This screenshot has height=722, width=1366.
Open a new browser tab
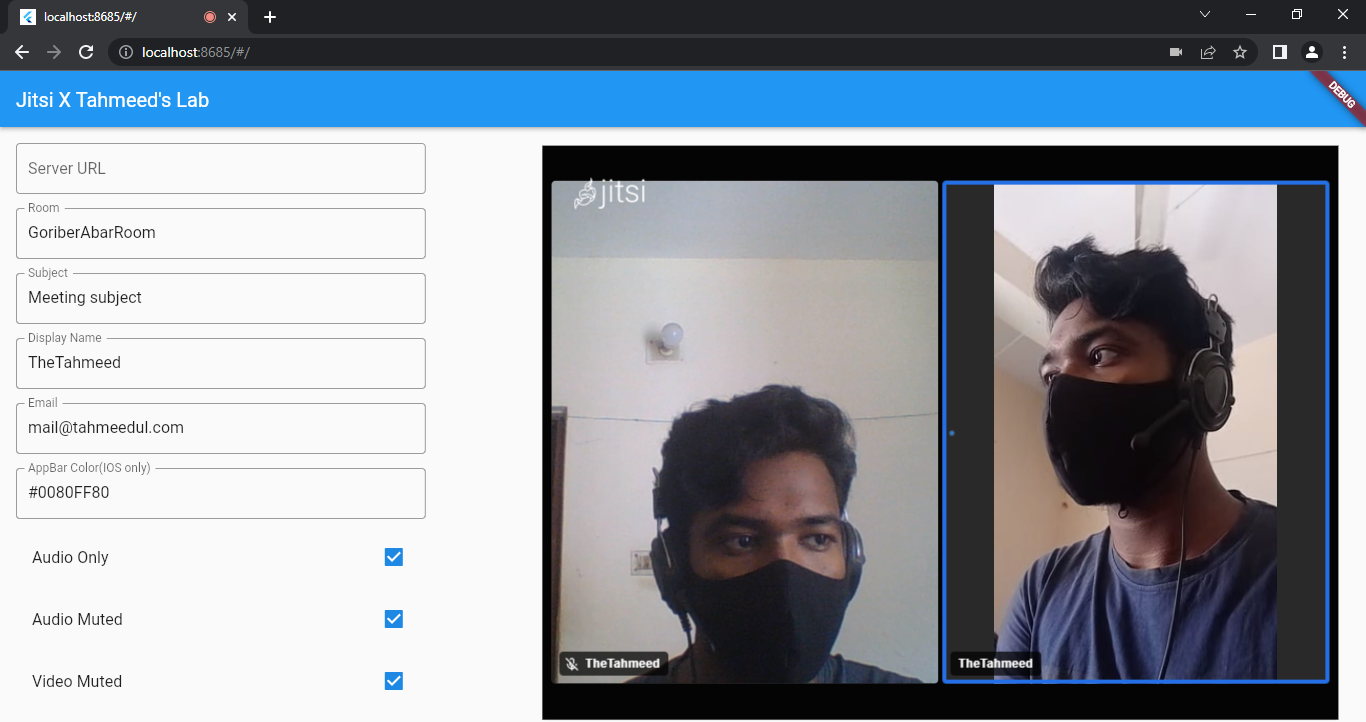tap(270, 17)
